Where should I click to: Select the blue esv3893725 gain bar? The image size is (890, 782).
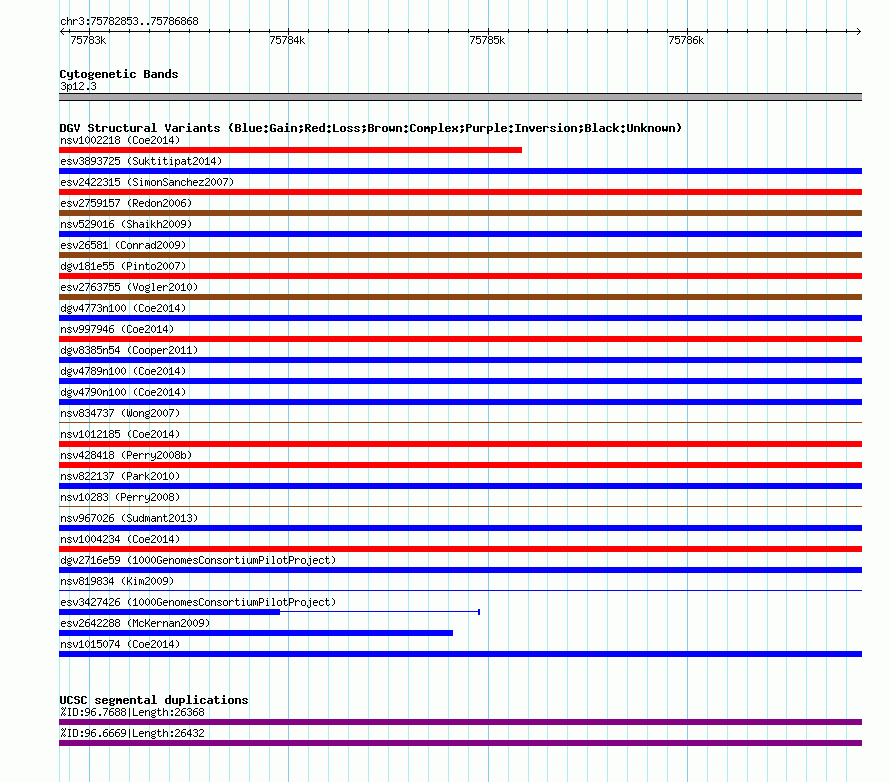click(460, 171)
